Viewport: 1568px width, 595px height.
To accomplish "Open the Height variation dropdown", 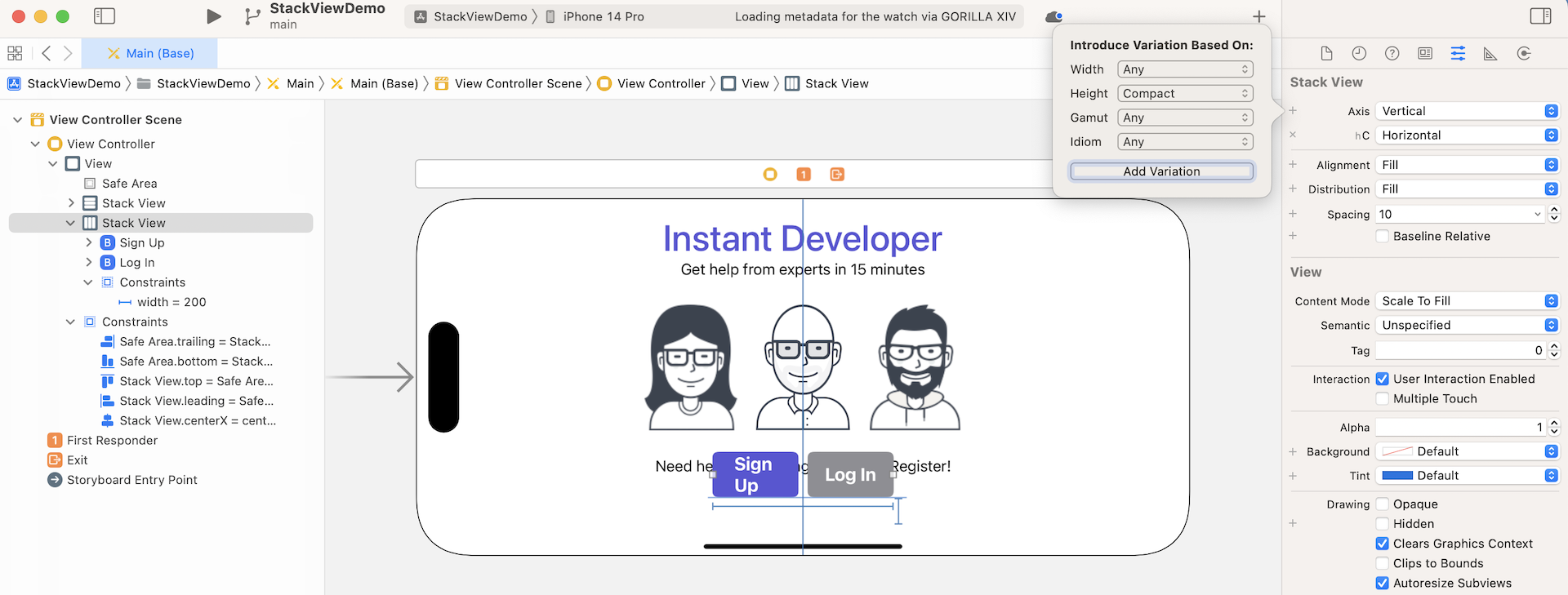I will pyautogui.click(x=1185, y=94).
